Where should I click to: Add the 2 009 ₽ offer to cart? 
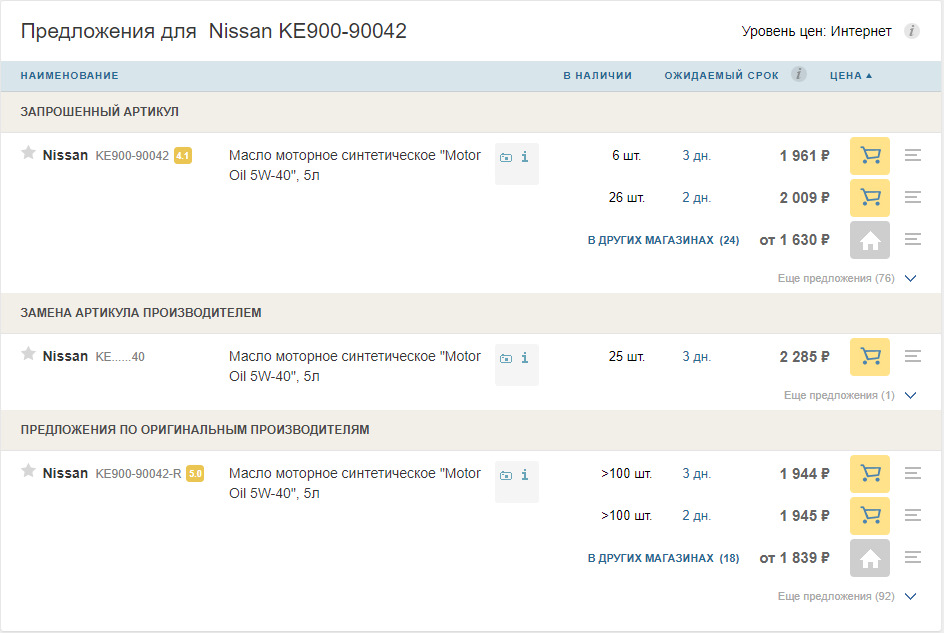pyautogui.click(x=869, y=198)
